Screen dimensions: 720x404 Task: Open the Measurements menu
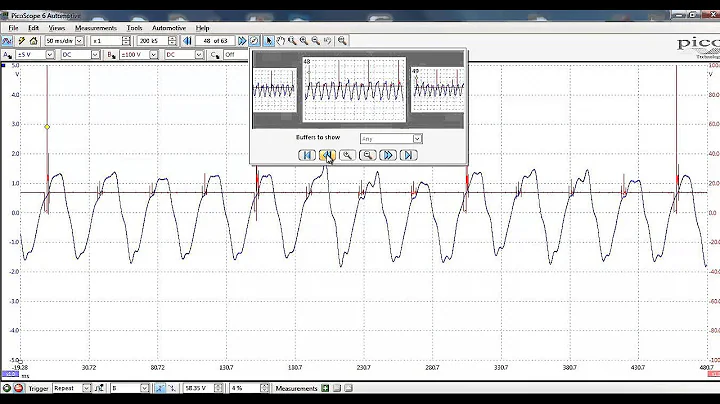tap(96, 28)
